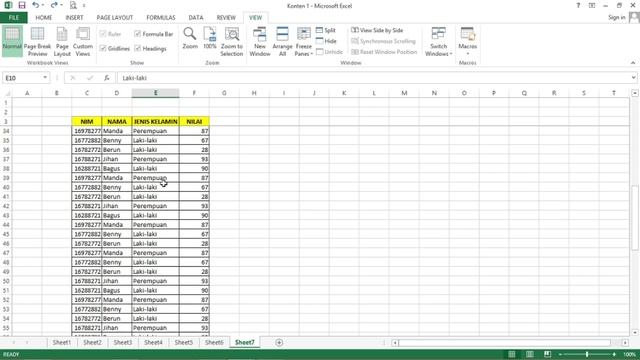Click the Excel application icon
640x360 pixels.
pyautogui.click(x=8, y=5)
